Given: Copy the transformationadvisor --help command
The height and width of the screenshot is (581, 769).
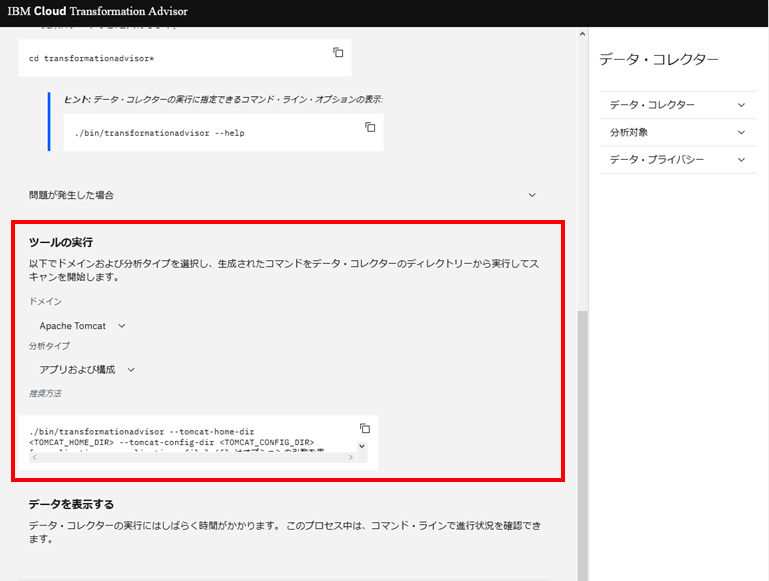Looking at the screenshot, I should coord(370,127).
